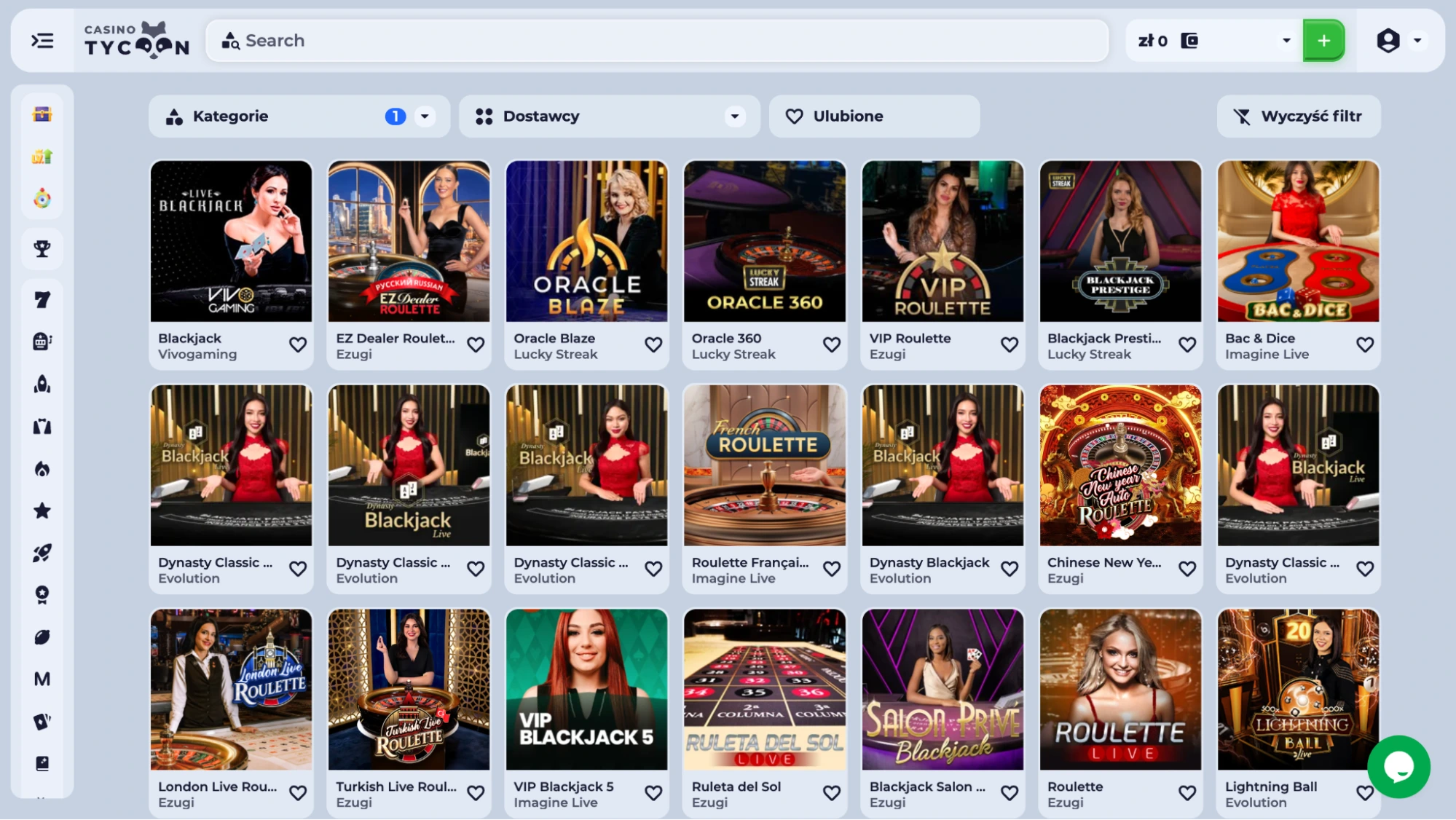1456x820 pixels.
Task: Favorite the VIP Blackjack 5 game
Action: click(653, 793)
